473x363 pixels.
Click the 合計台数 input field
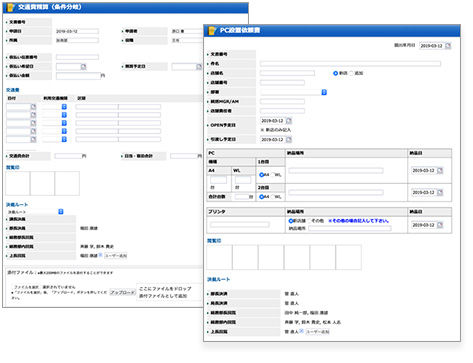point(242,197)
